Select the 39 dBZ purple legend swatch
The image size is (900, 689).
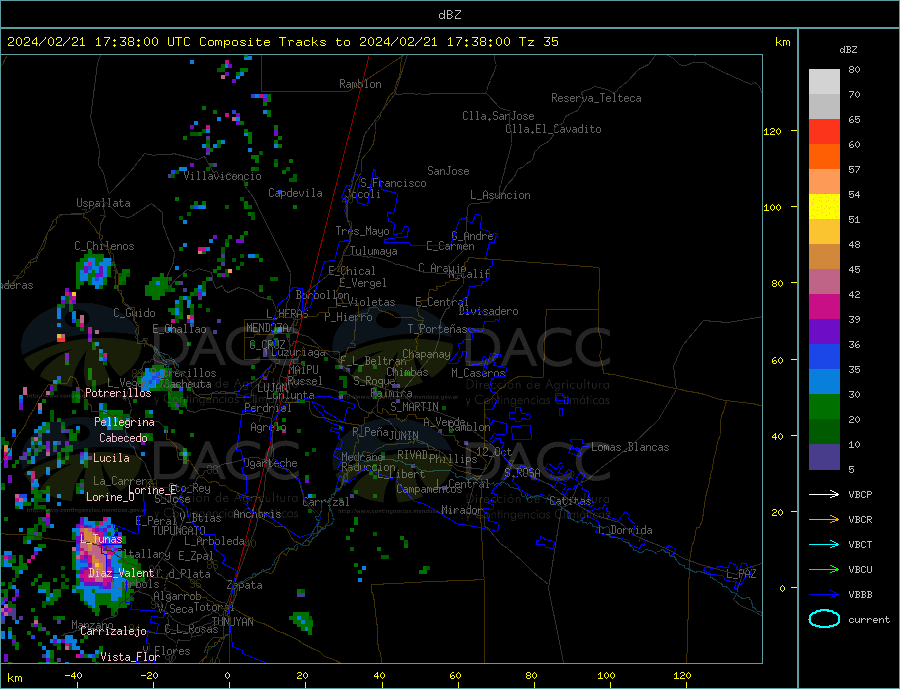pyautogui.click(x=824, y=331)
